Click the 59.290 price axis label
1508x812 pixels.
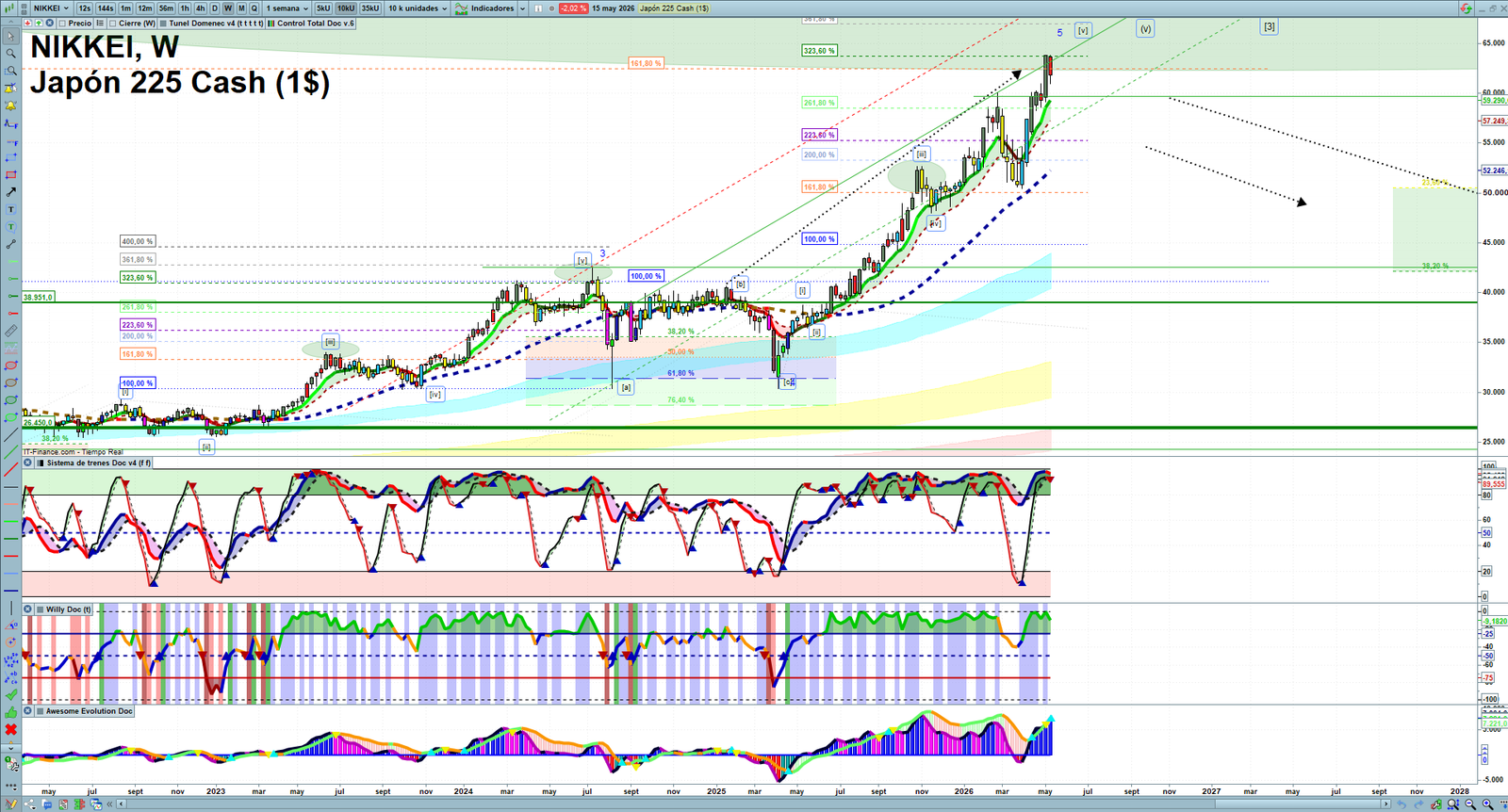pos(1493,101)
